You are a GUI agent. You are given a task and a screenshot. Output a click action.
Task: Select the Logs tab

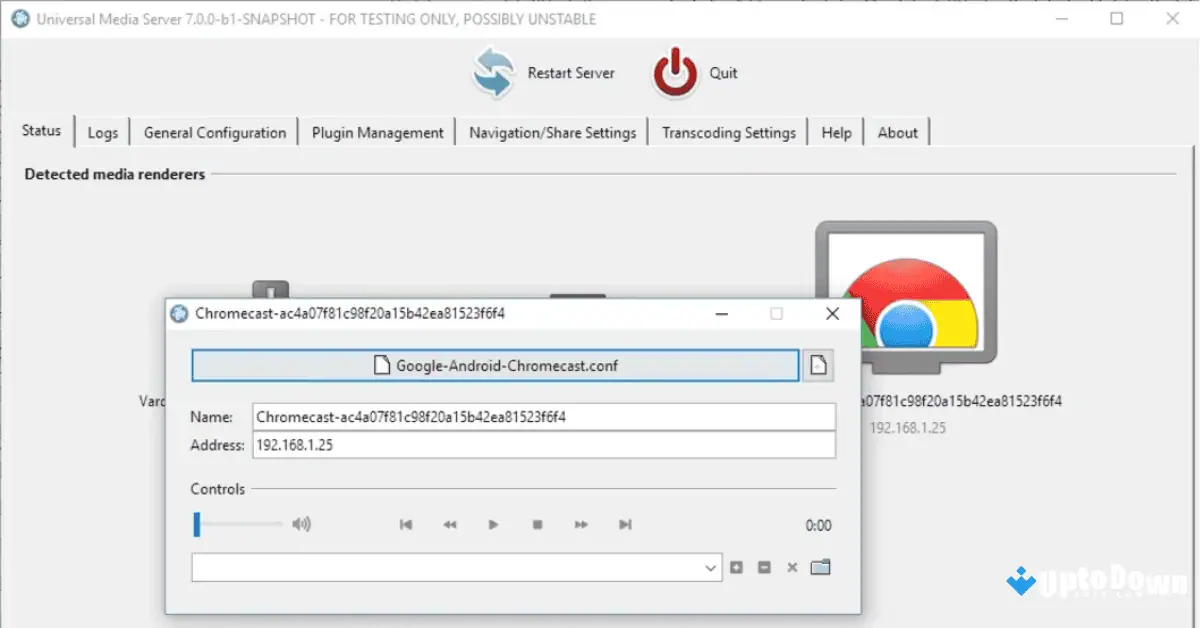pos(103,131)
